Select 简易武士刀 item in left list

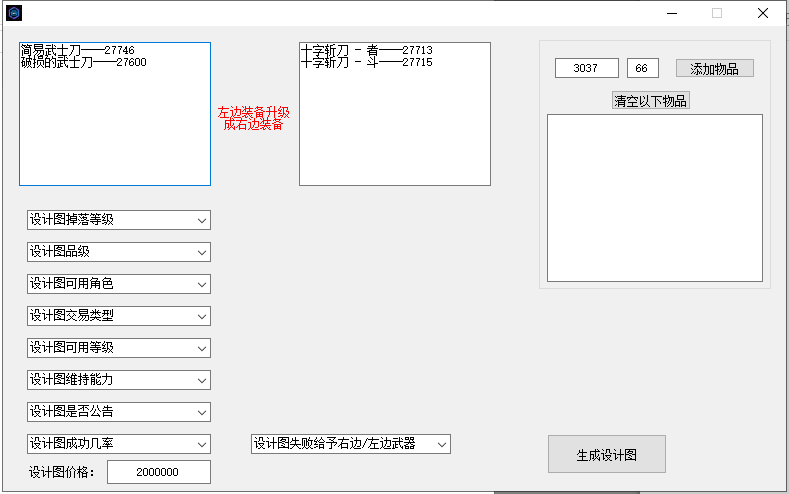pos(77,50)
